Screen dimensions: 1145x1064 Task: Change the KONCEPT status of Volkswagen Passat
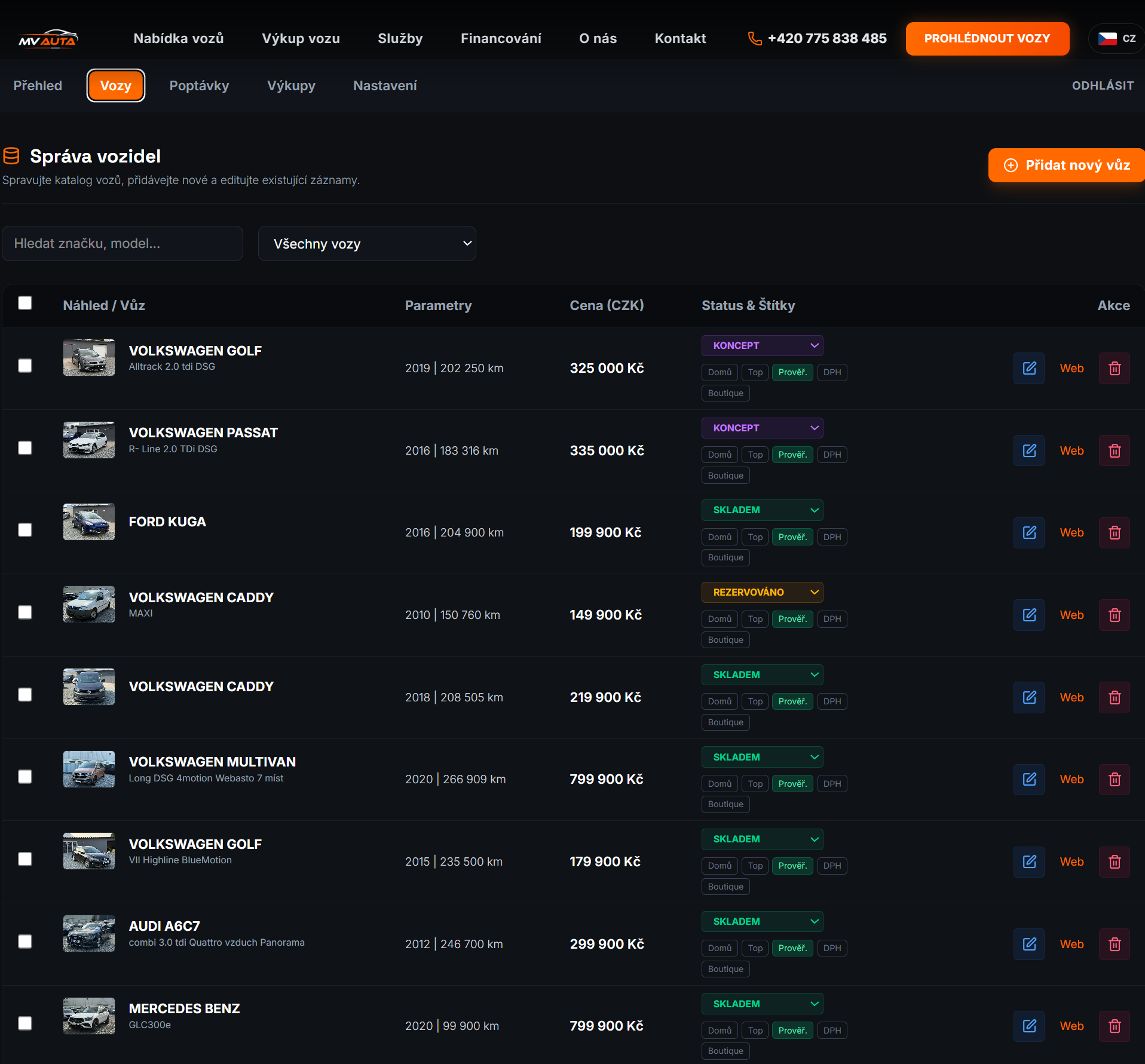pyautogui.click(x=762, y=428)
